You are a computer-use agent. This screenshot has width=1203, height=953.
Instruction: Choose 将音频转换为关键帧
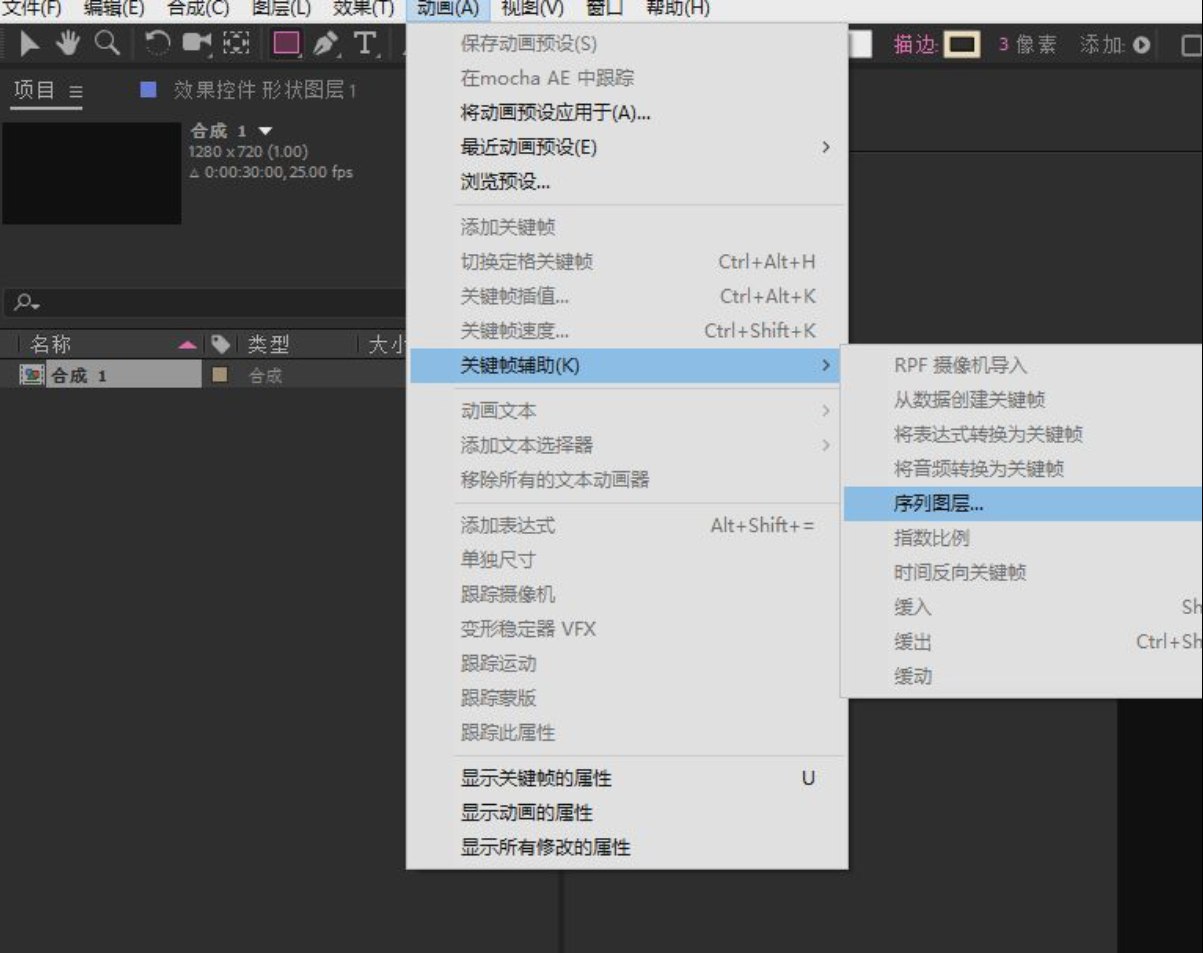coord(1023,469)
